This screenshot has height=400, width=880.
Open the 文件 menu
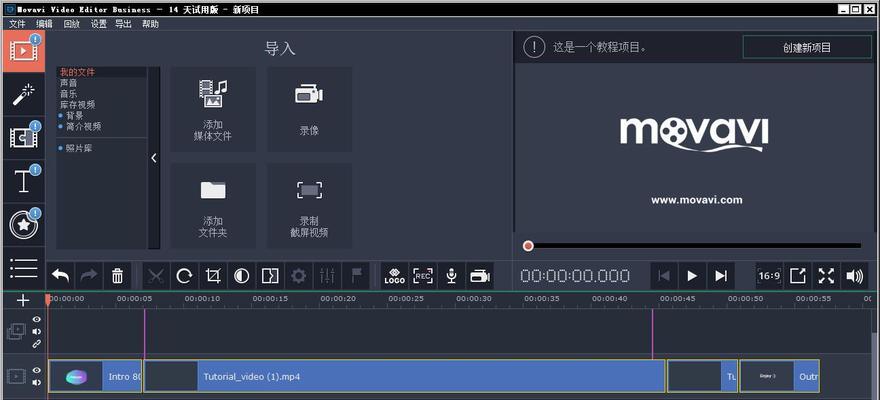click(17, 24)
